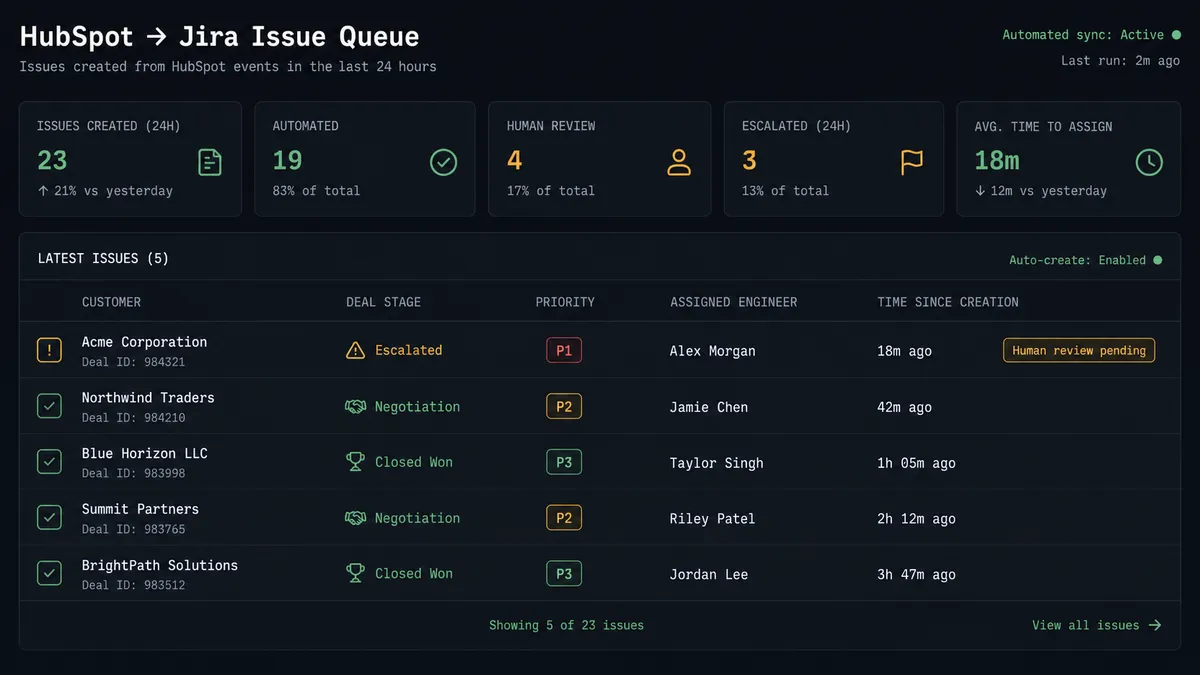Click the green dot beside Auto-create: Enabled
Viewport: 1200px width, 675px height.
(x=1158, y=260)
